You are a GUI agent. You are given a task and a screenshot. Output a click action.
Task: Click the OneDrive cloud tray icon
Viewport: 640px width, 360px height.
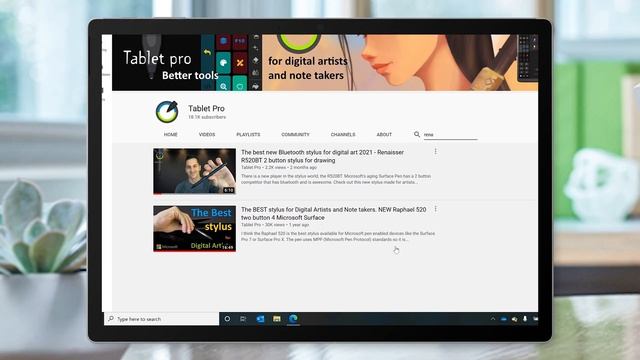(x=504, y=319)
